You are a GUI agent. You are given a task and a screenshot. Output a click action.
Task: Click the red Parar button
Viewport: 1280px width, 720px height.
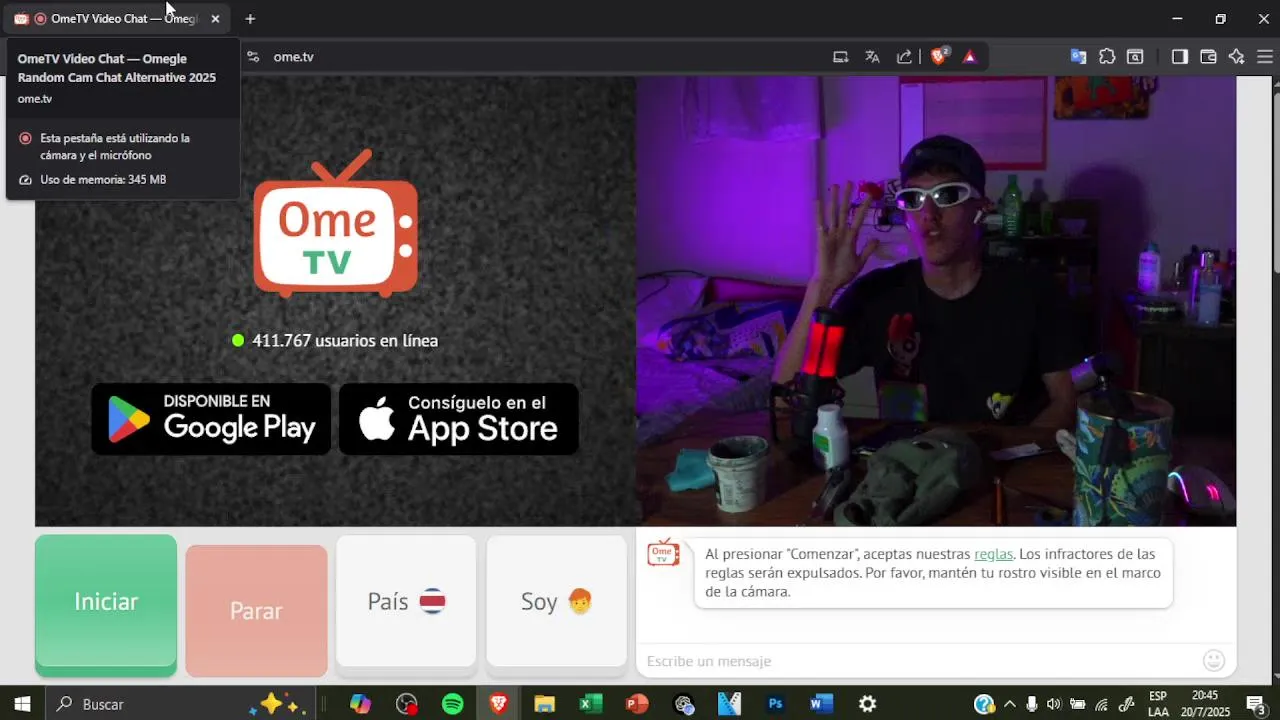click(x=256, y=610)
